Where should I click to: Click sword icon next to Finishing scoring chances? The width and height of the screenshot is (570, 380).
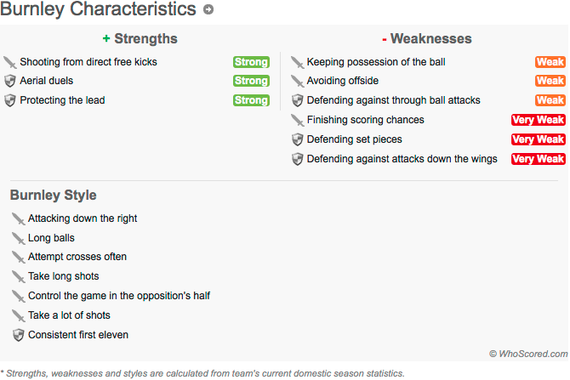(297, 120)
